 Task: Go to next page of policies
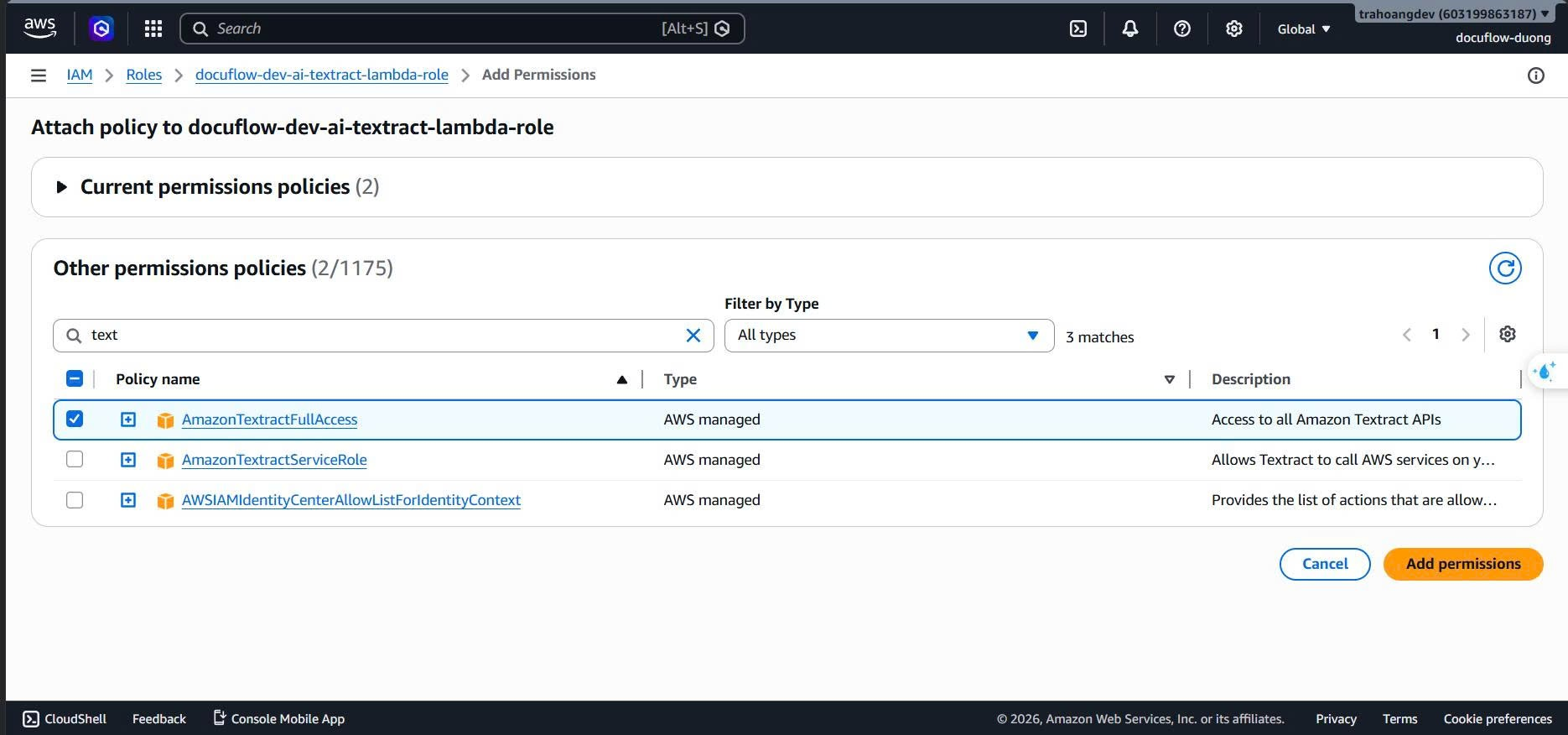(x=1466, y=335)
